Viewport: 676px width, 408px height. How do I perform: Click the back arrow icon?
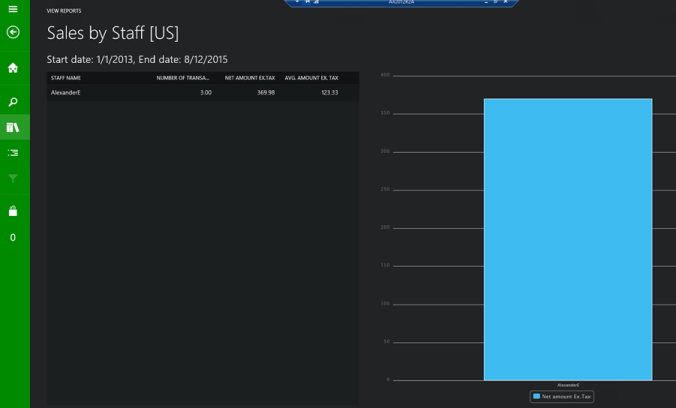click(13, 33)
